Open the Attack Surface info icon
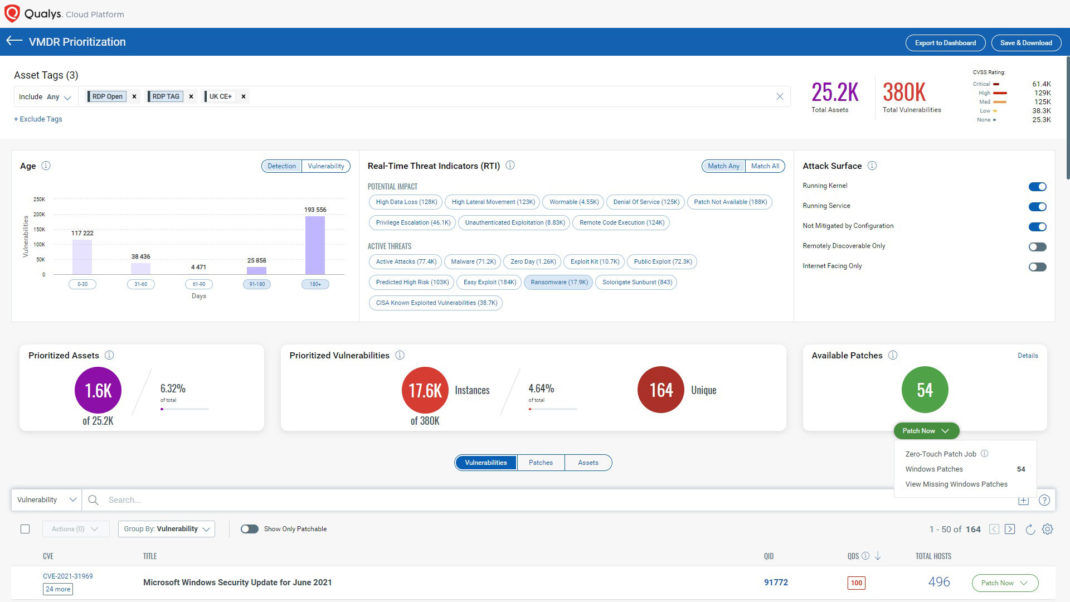 [872, 166]
